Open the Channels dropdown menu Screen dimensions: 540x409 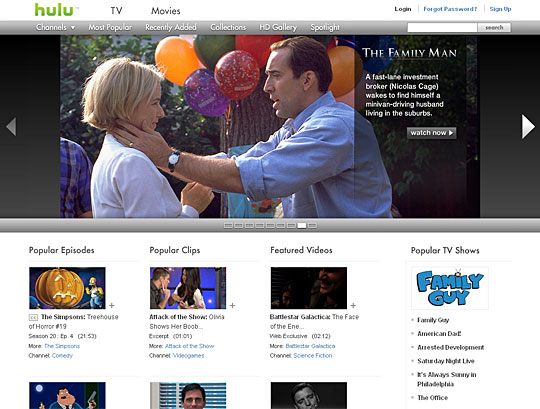click(55, 27)
